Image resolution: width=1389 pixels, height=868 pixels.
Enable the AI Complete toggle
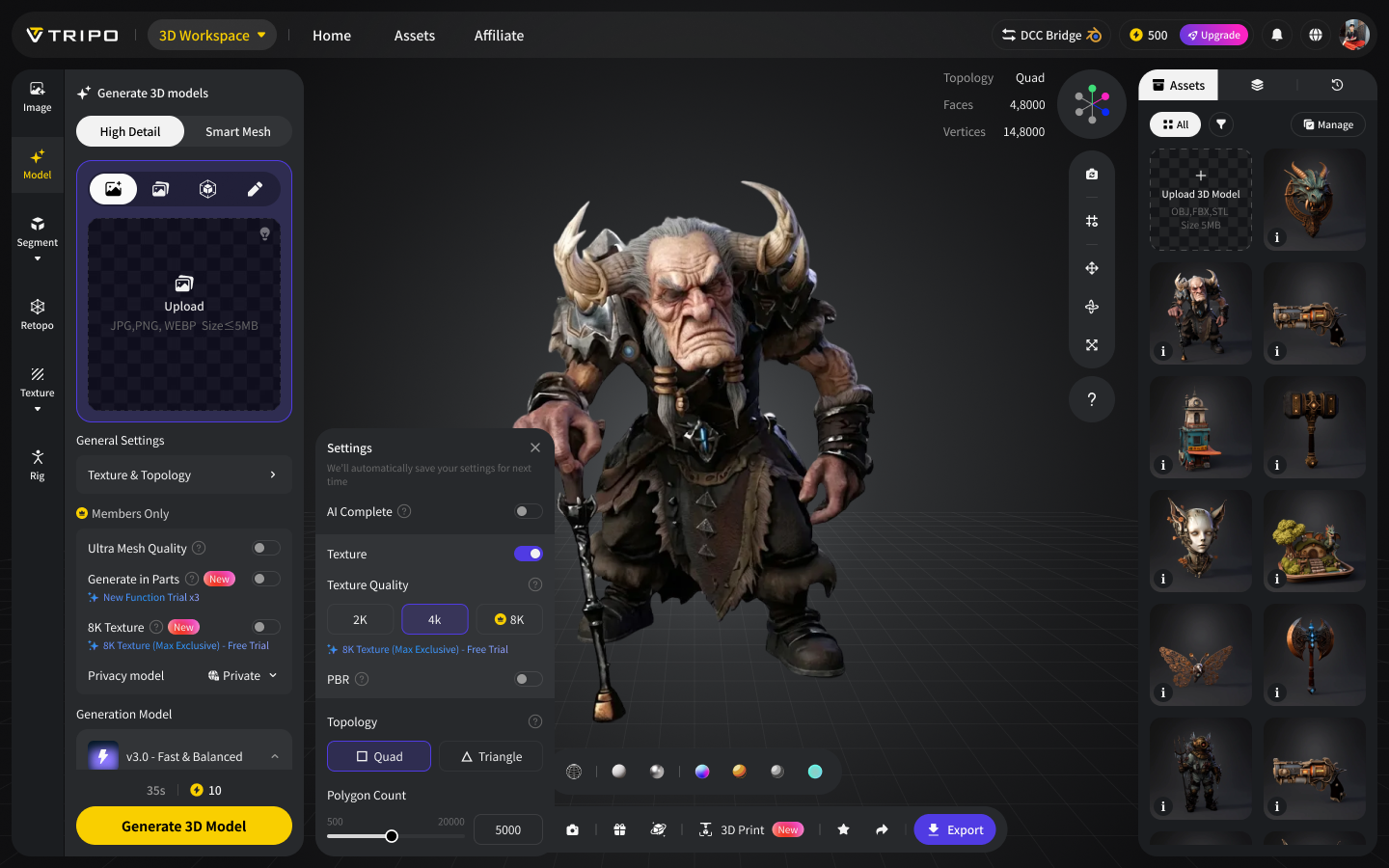[529, 511]
